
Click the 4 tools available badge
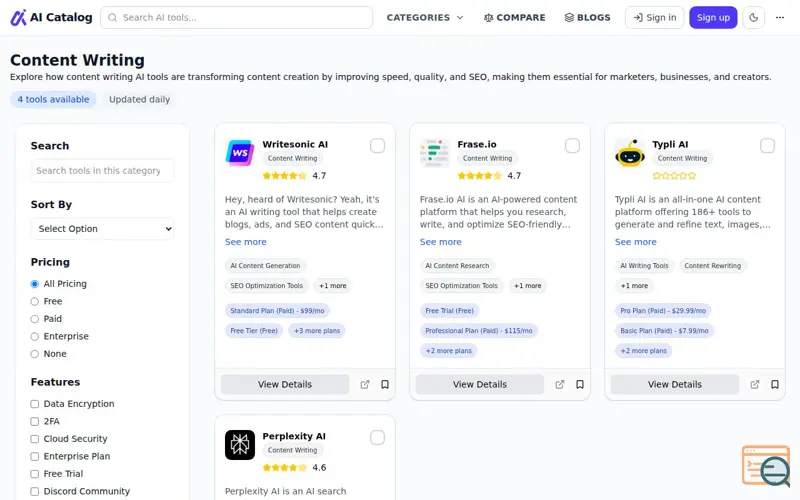click(x=53, y=99)
